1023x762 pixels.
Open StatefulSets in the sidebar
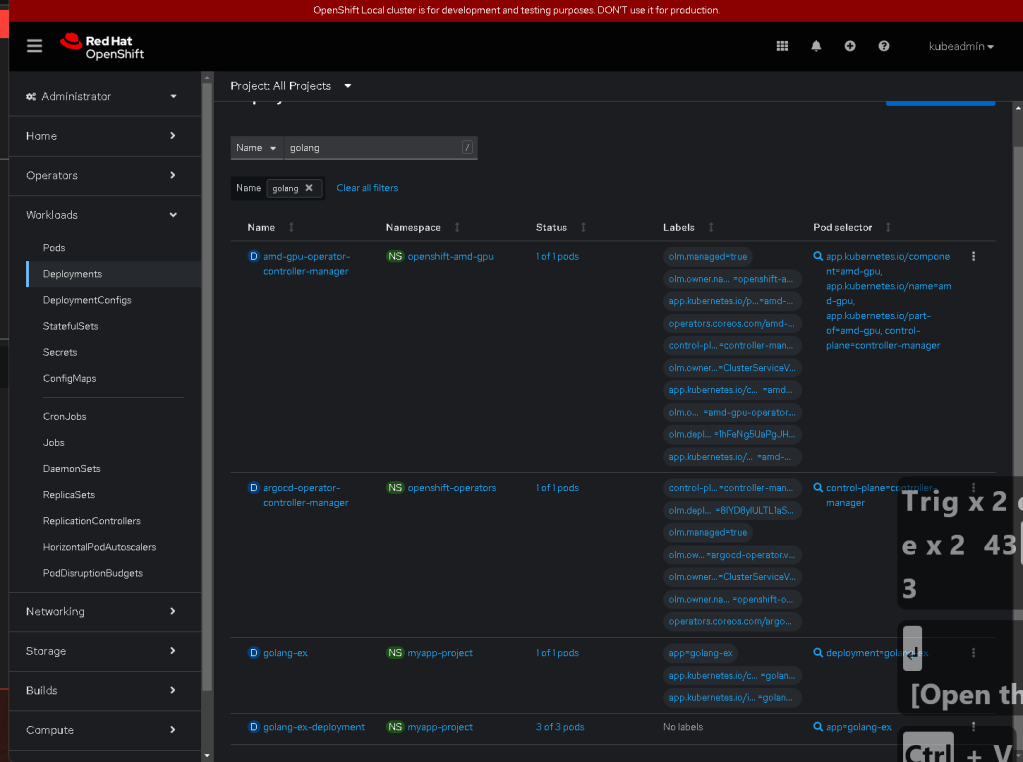(70, 326)
